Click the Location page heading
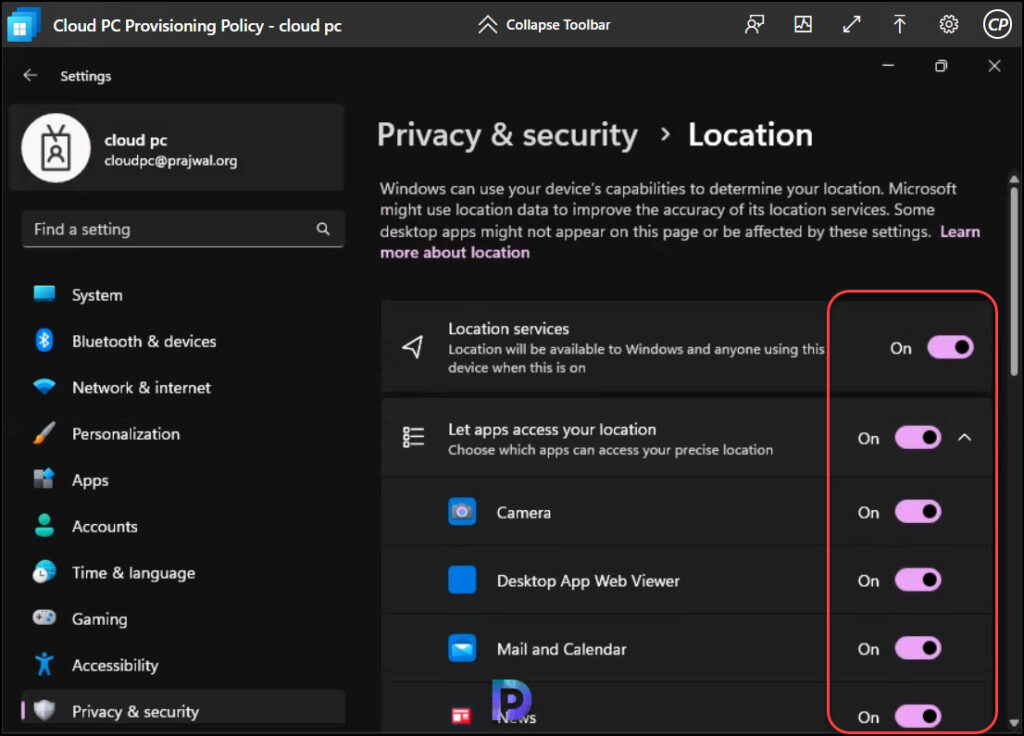 (x=750, y=135)
